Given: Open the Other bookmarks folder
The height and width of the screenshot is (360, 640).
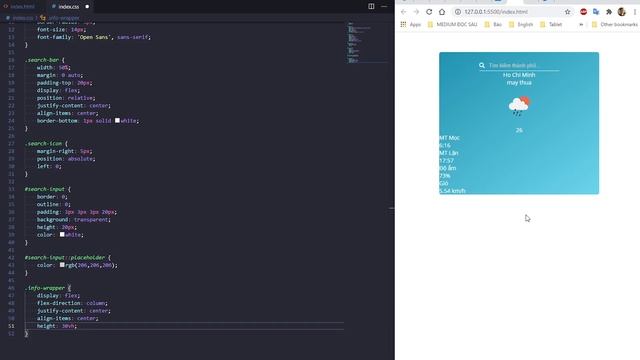Looking at the screenshot, I should [615, 24].
